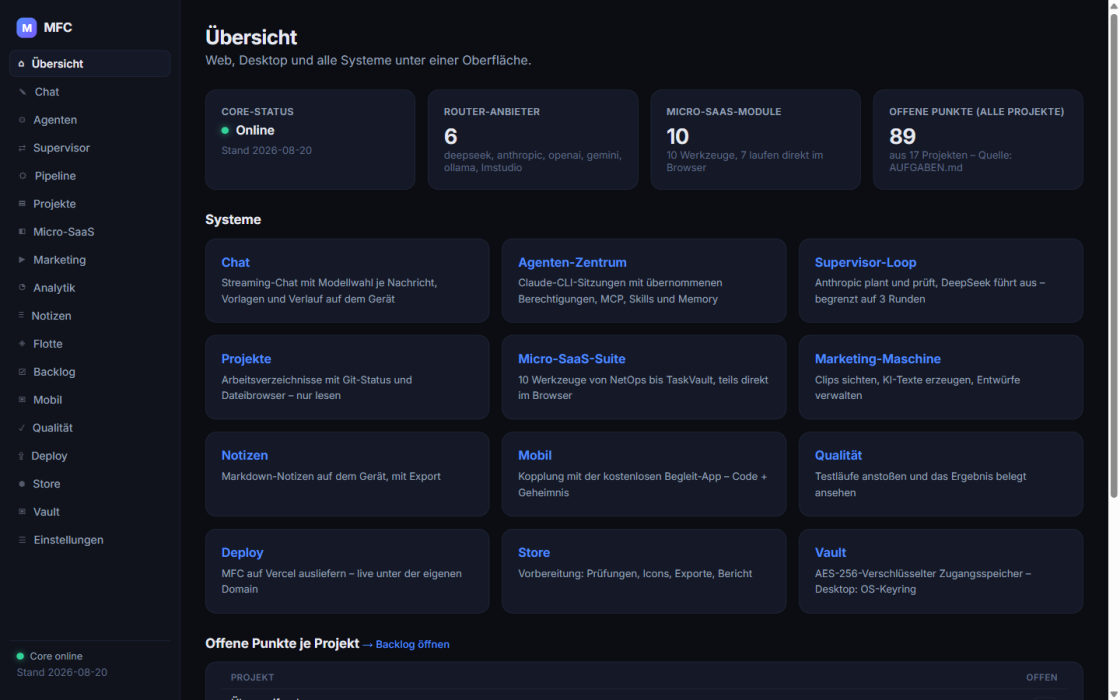The height and width of the screenshot is (700, 1120).
Task: Open Vault from the sidebar
Action: click(x=90, y=511)
